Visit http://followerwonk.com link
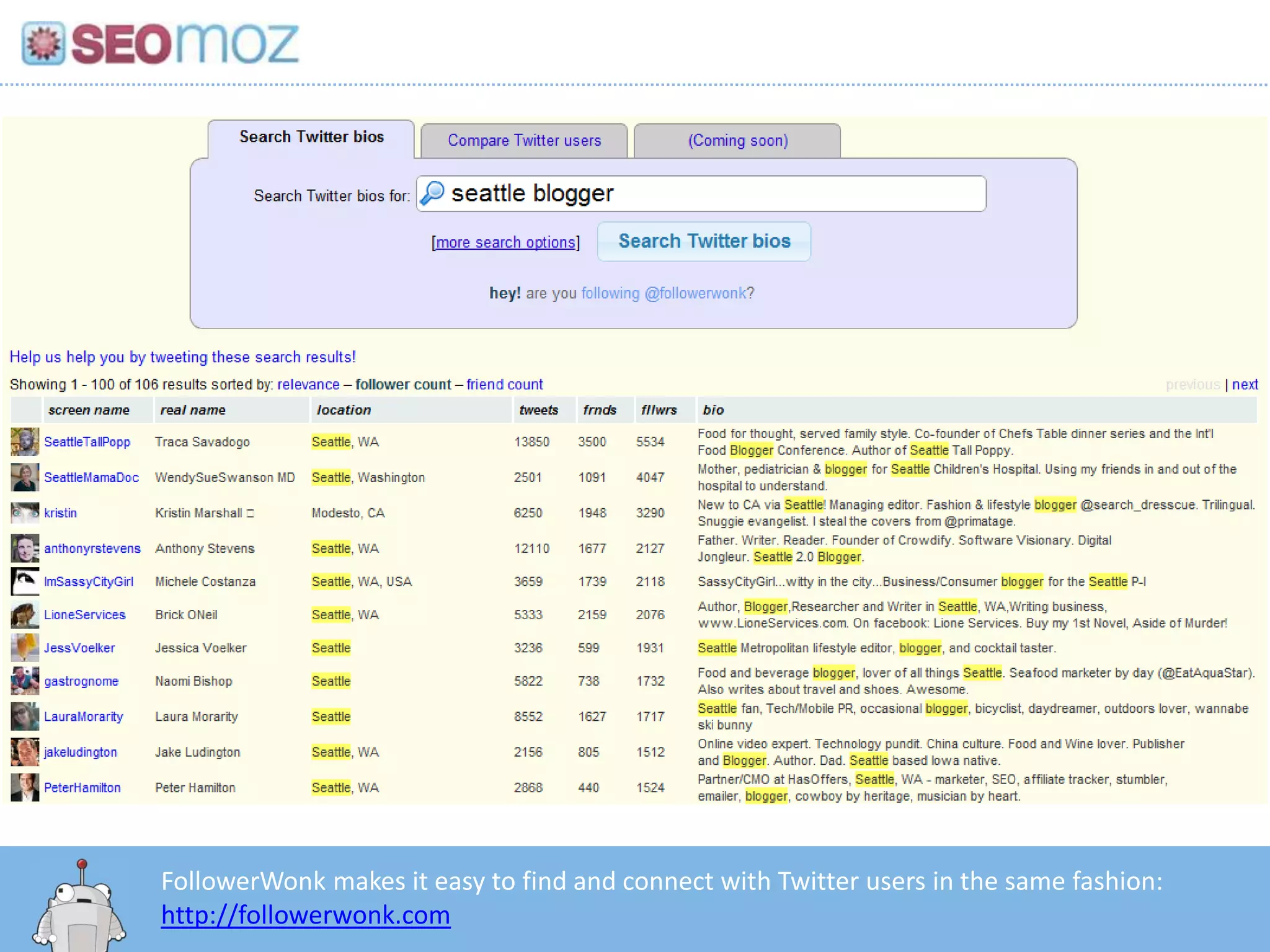This screenshot has height=952, width=1270. [x=306, y=915]
